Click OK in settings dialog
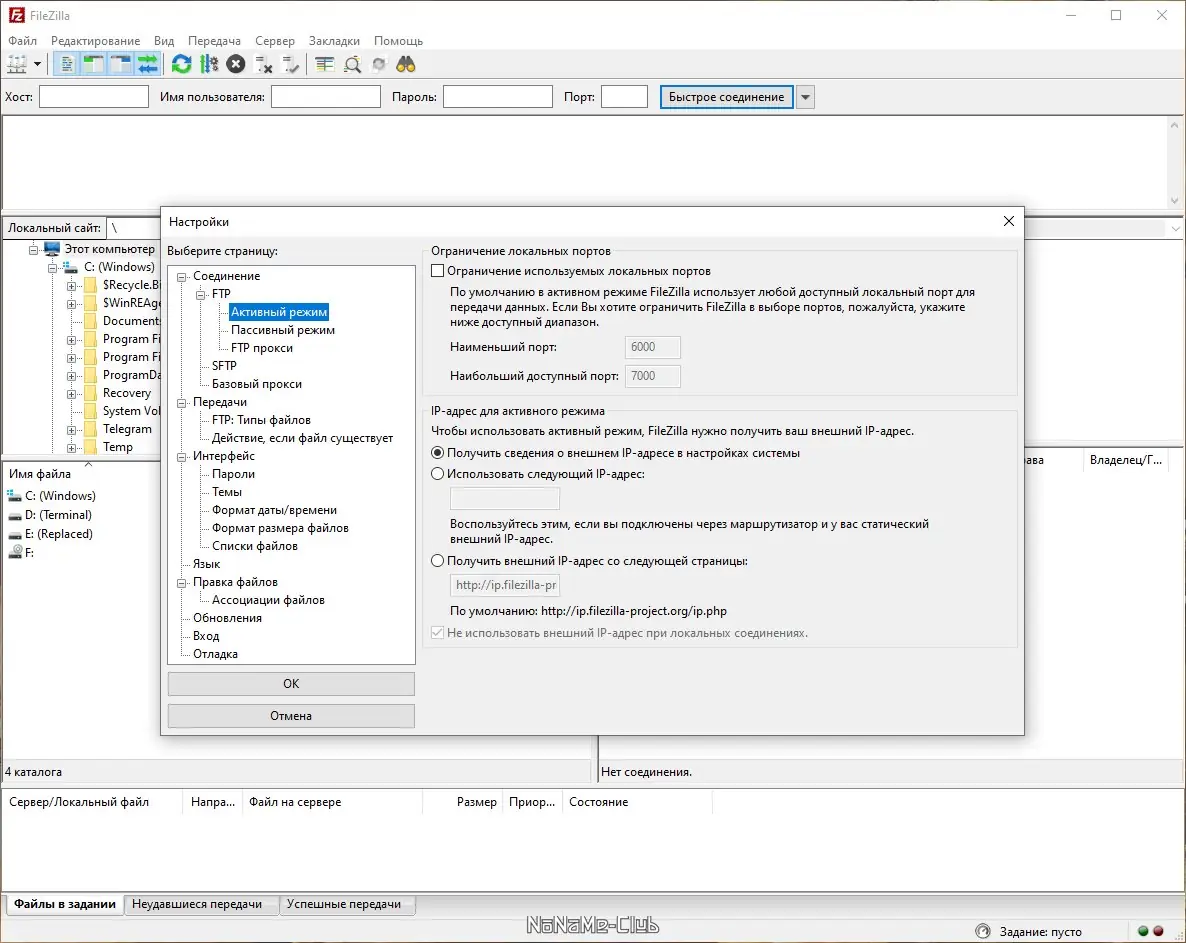The image size is (1186, 943). (x=291, y=684)
